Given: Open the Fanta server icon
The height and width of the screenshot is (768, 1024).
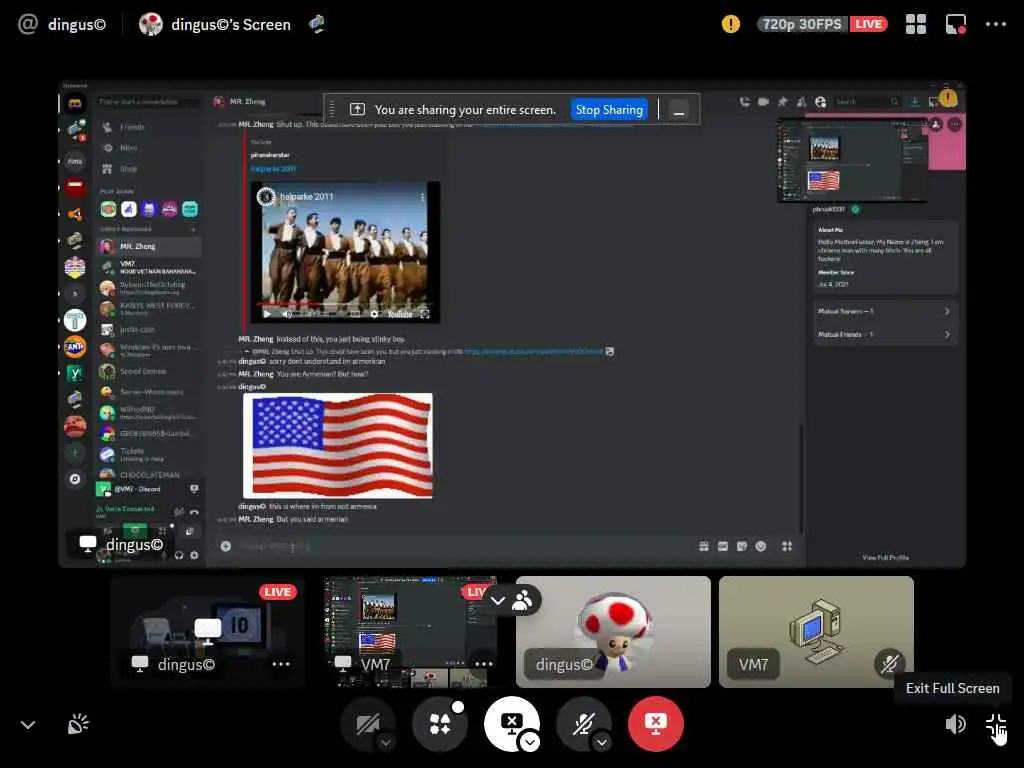Looking at the screenshot, I should click(74, 346).
